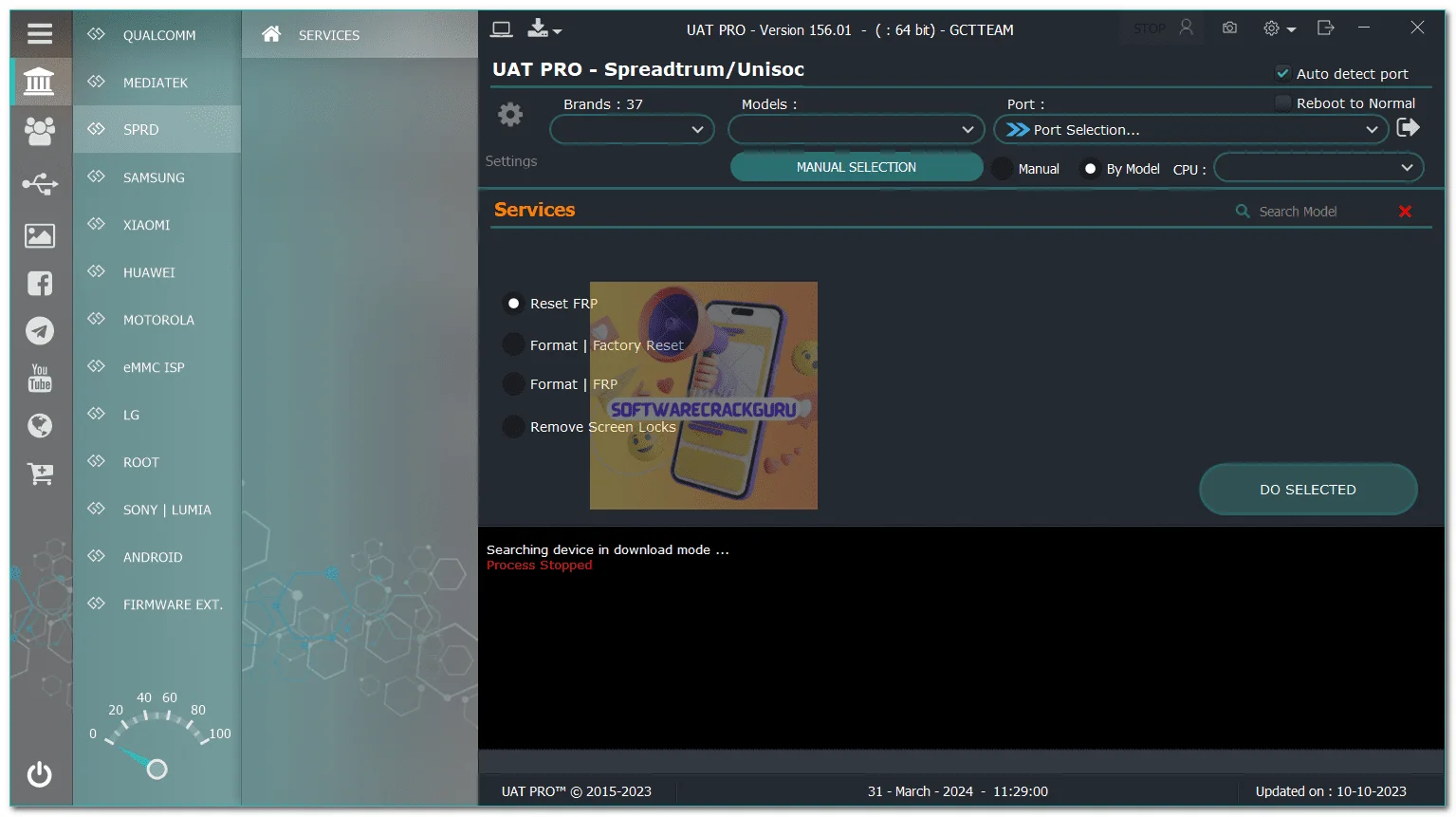Viewport: 1456px width, 817px height.
Task: Click the DO SELECTED button
Action: pyautogui.click(x=1308, y=490)
